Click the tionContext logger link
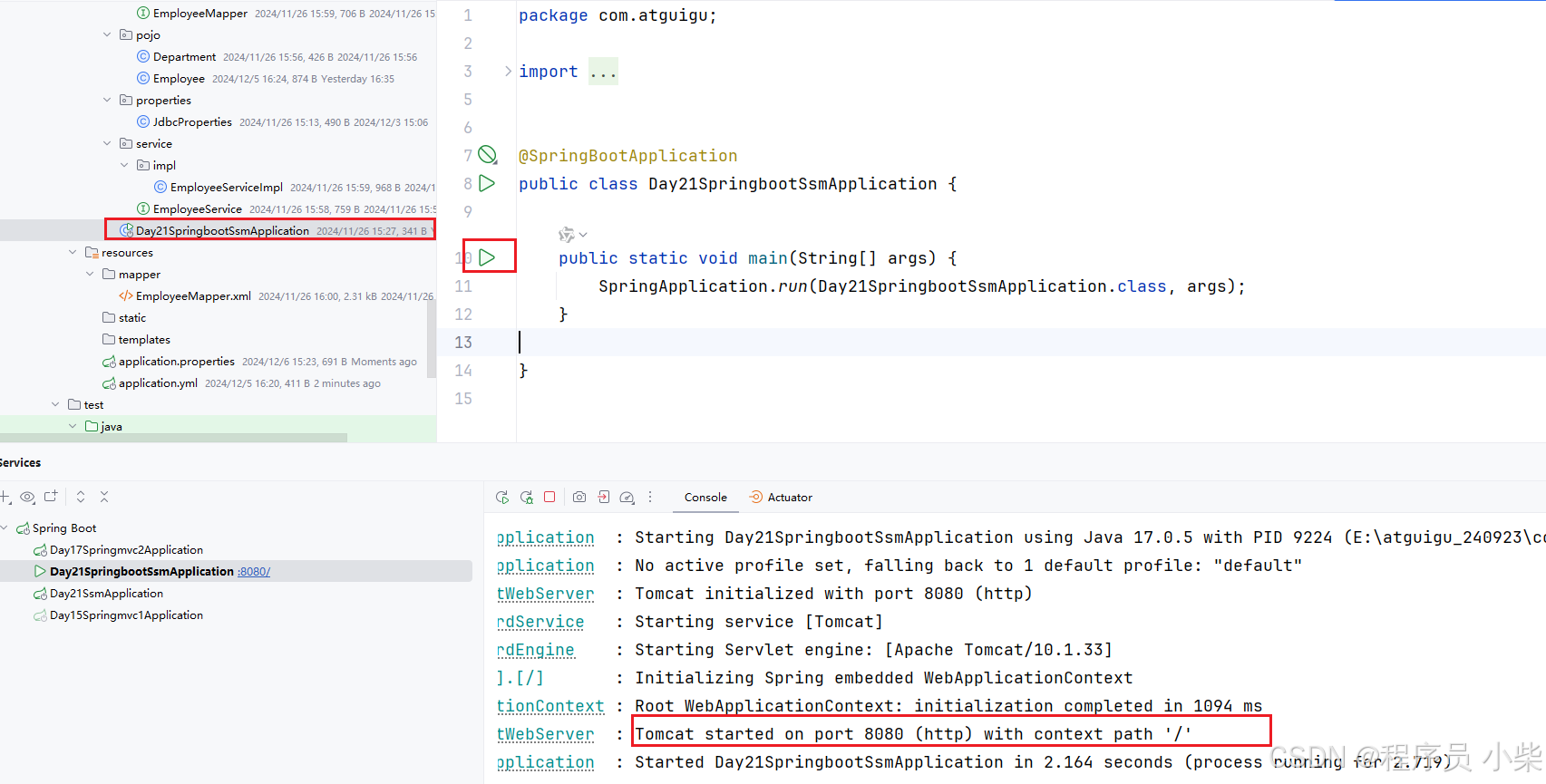The width and height of the screenshot is (1546, 784). (550, 706)
